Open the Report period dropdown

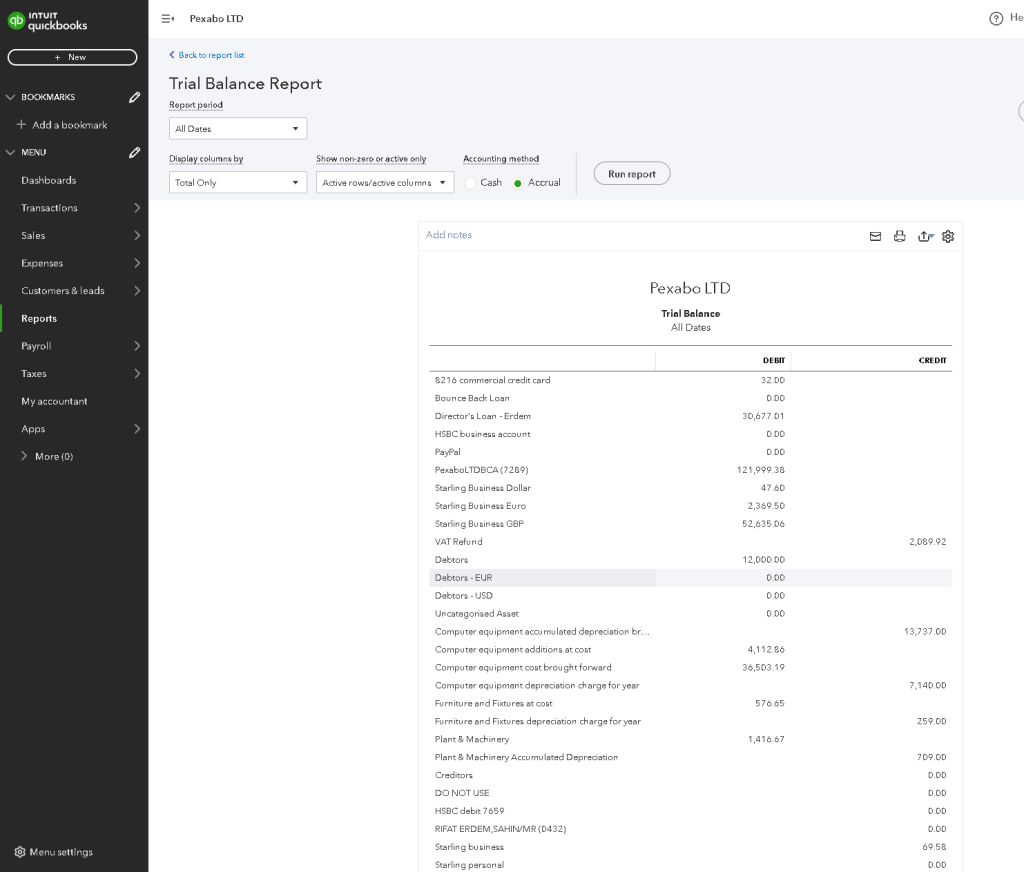pyautogui.click(x=238, y=129)
